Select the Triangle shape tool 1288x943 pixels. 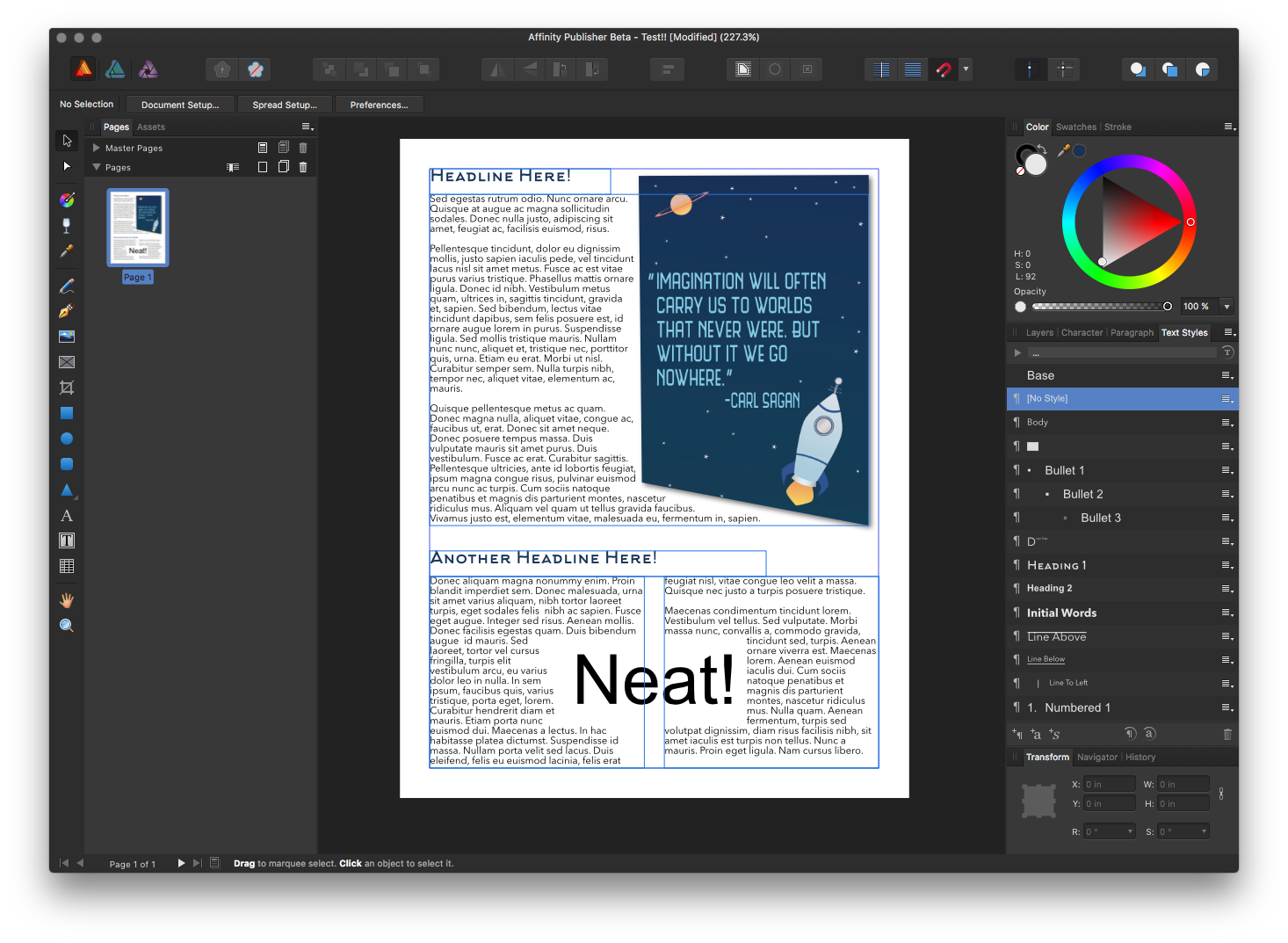coord(67,490)
